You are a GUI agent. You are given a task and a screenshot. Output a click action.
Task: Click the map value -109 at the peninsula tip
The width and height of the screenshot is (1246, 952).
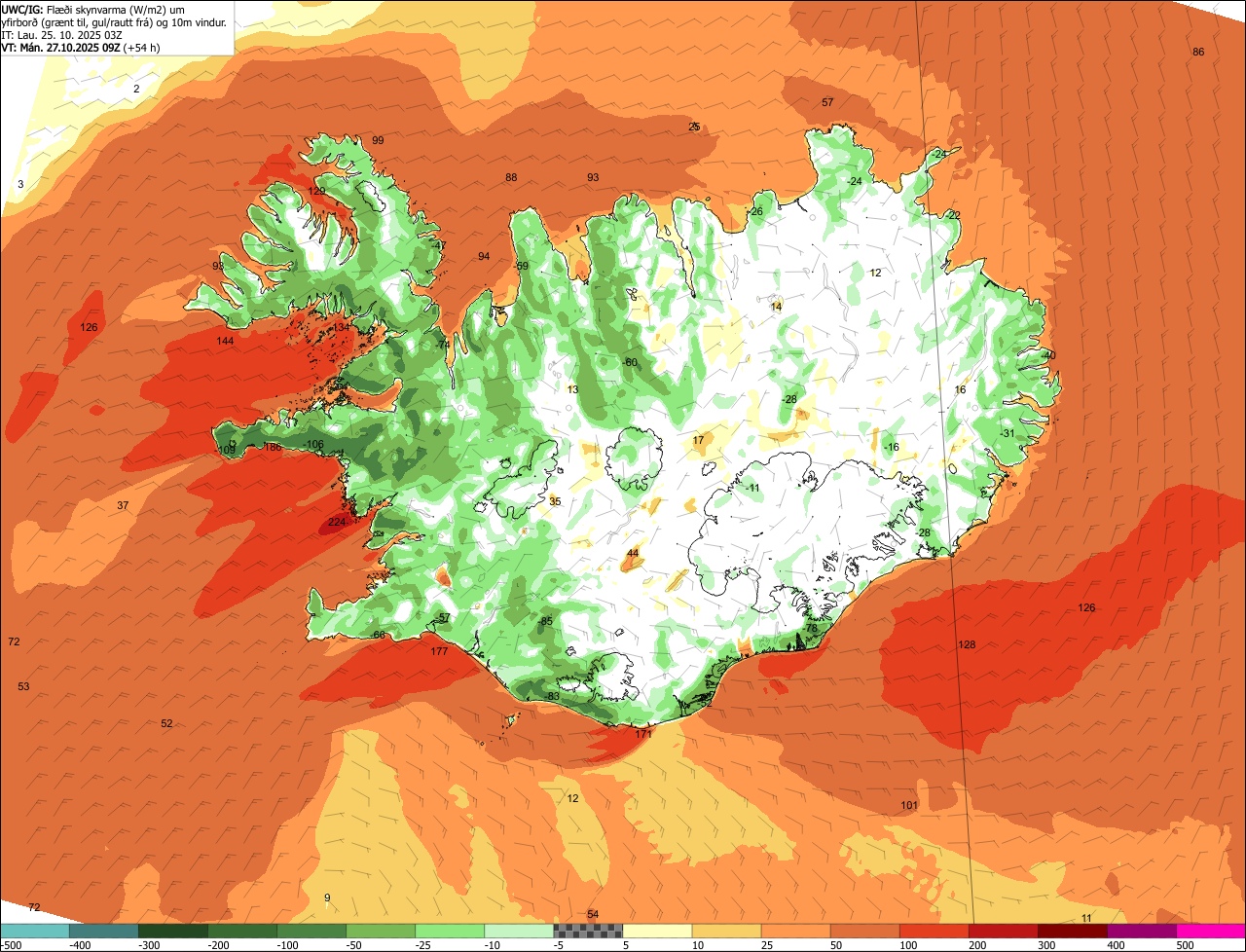point(227,451)
